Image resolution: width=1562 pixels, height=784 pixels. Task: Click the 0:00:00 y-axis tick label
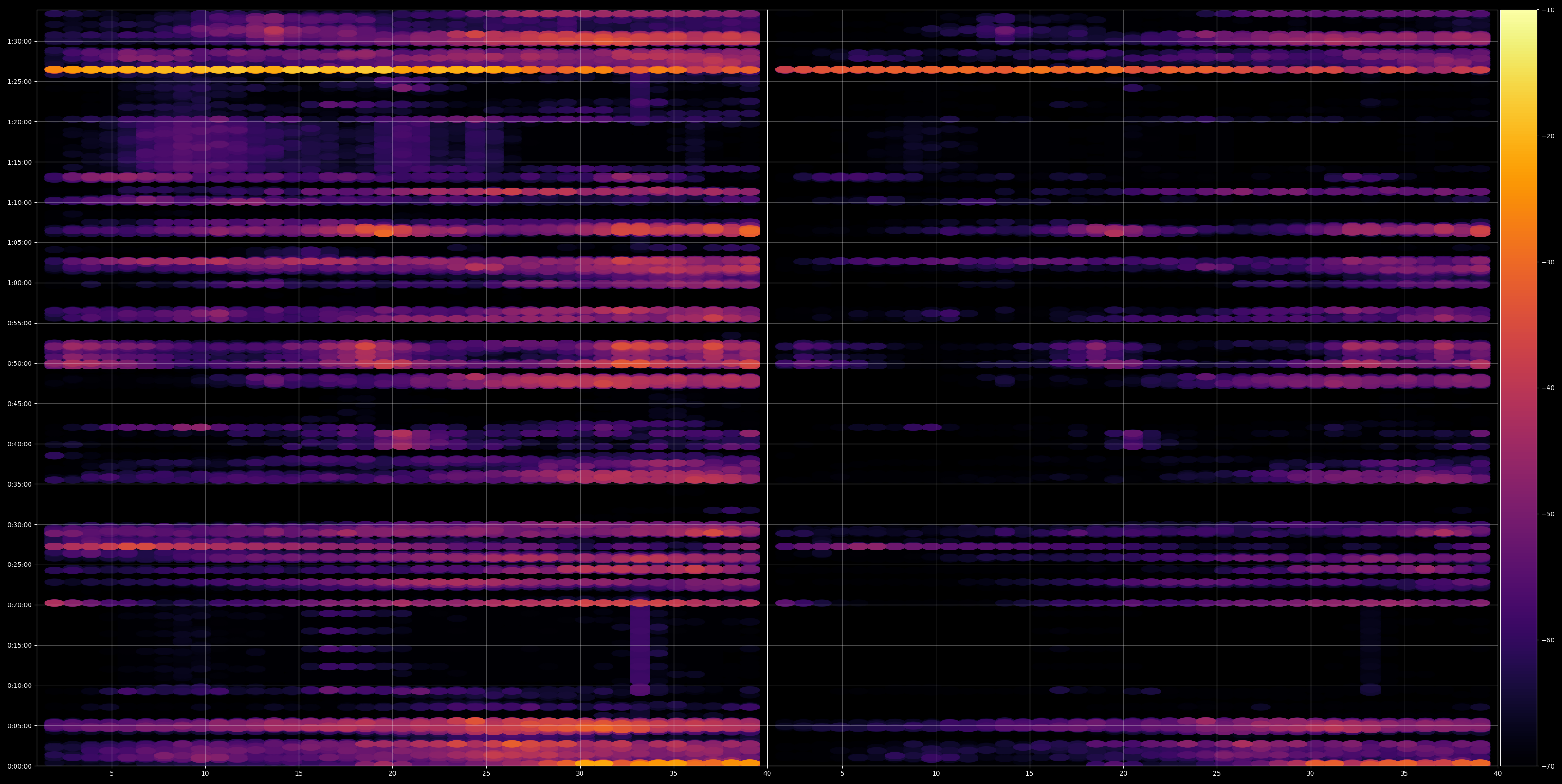click(x=19, y=766)
